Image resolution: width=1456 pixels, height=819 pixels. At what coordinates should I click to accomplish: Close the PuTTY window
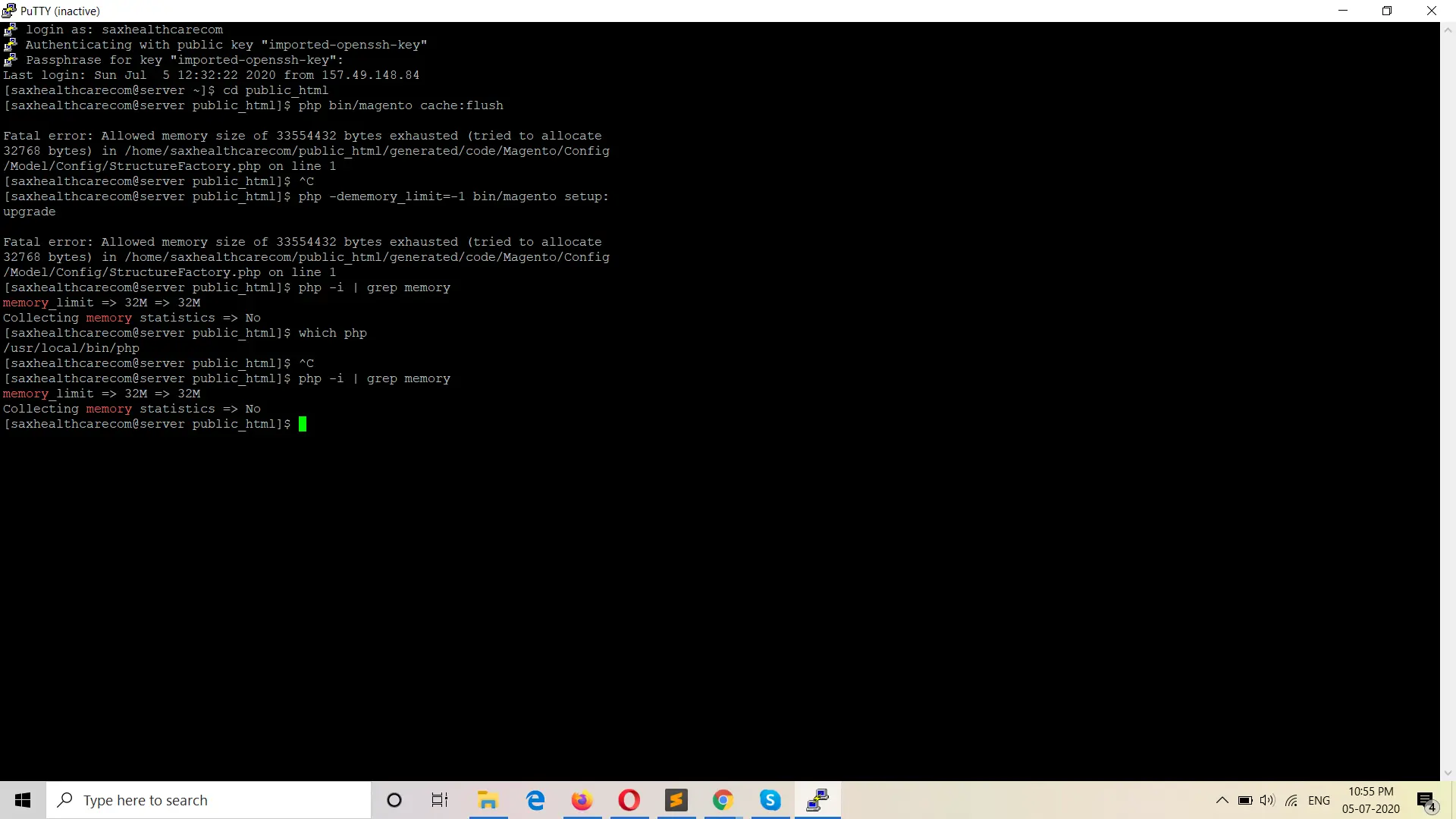pyautogui.click(x=1432, y=11)
